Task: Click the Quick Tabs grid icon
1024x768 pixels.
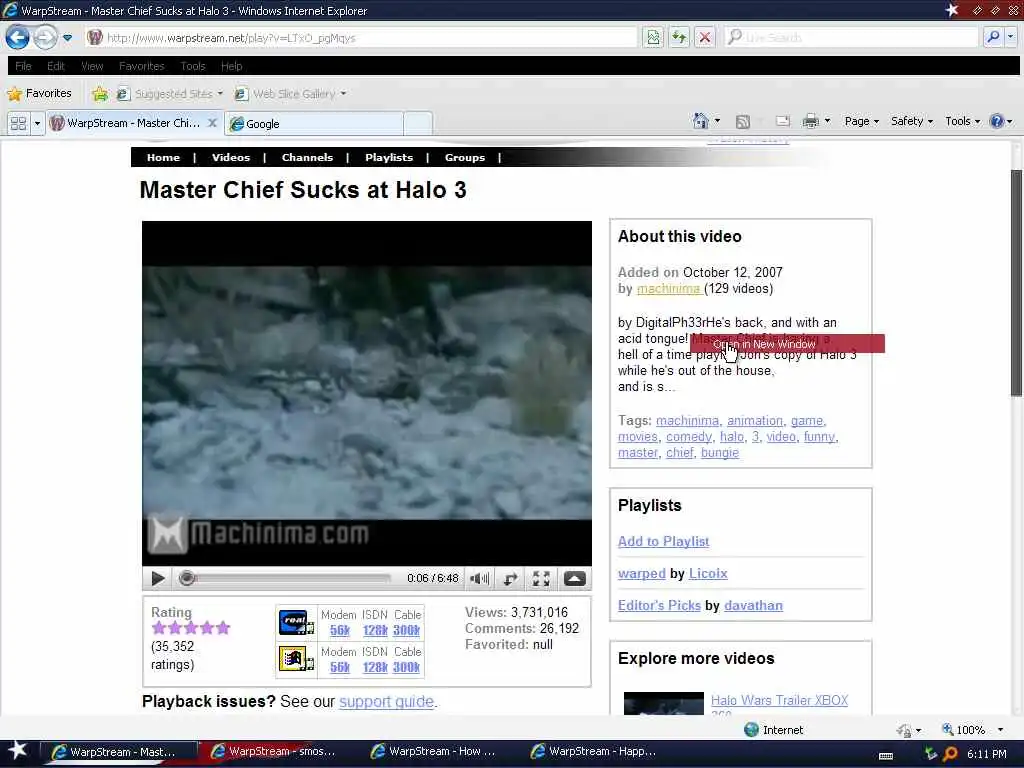Action: [18, 123]
